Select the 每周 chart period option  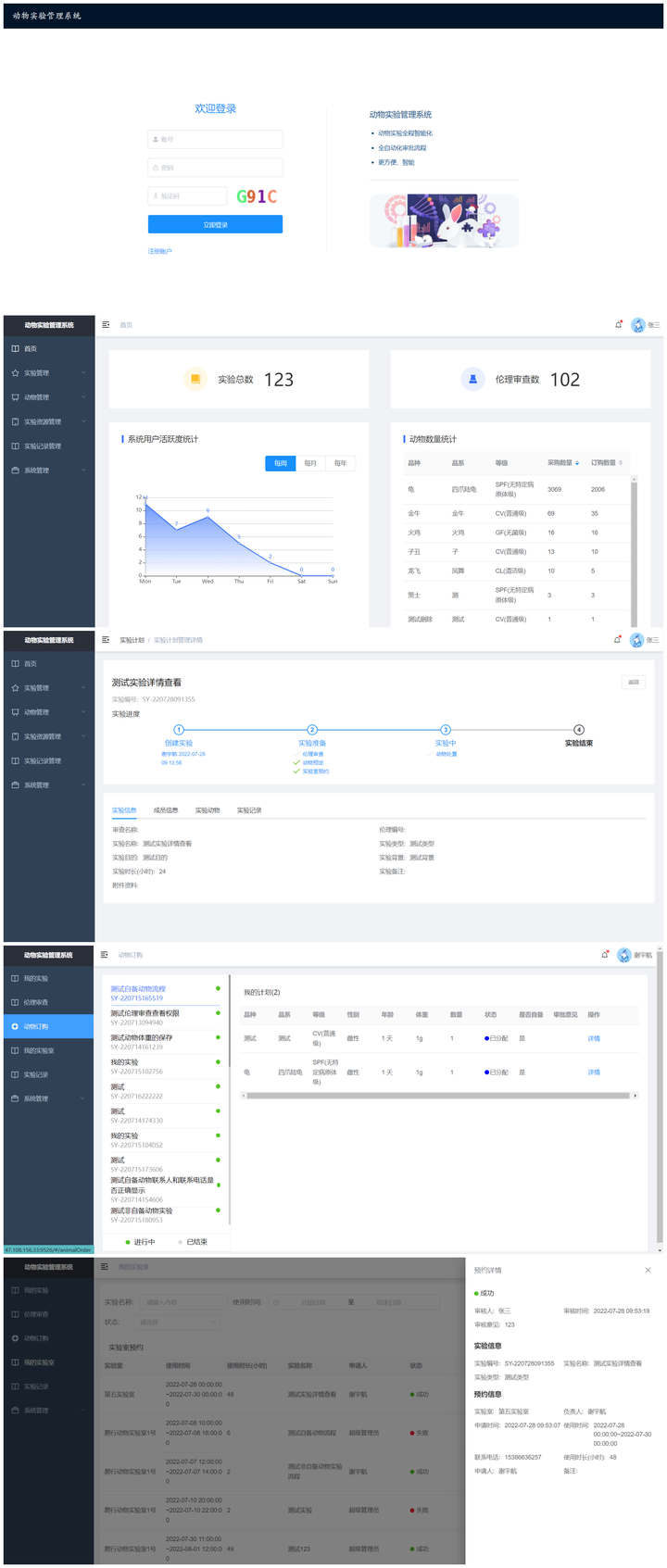[280, 463]
